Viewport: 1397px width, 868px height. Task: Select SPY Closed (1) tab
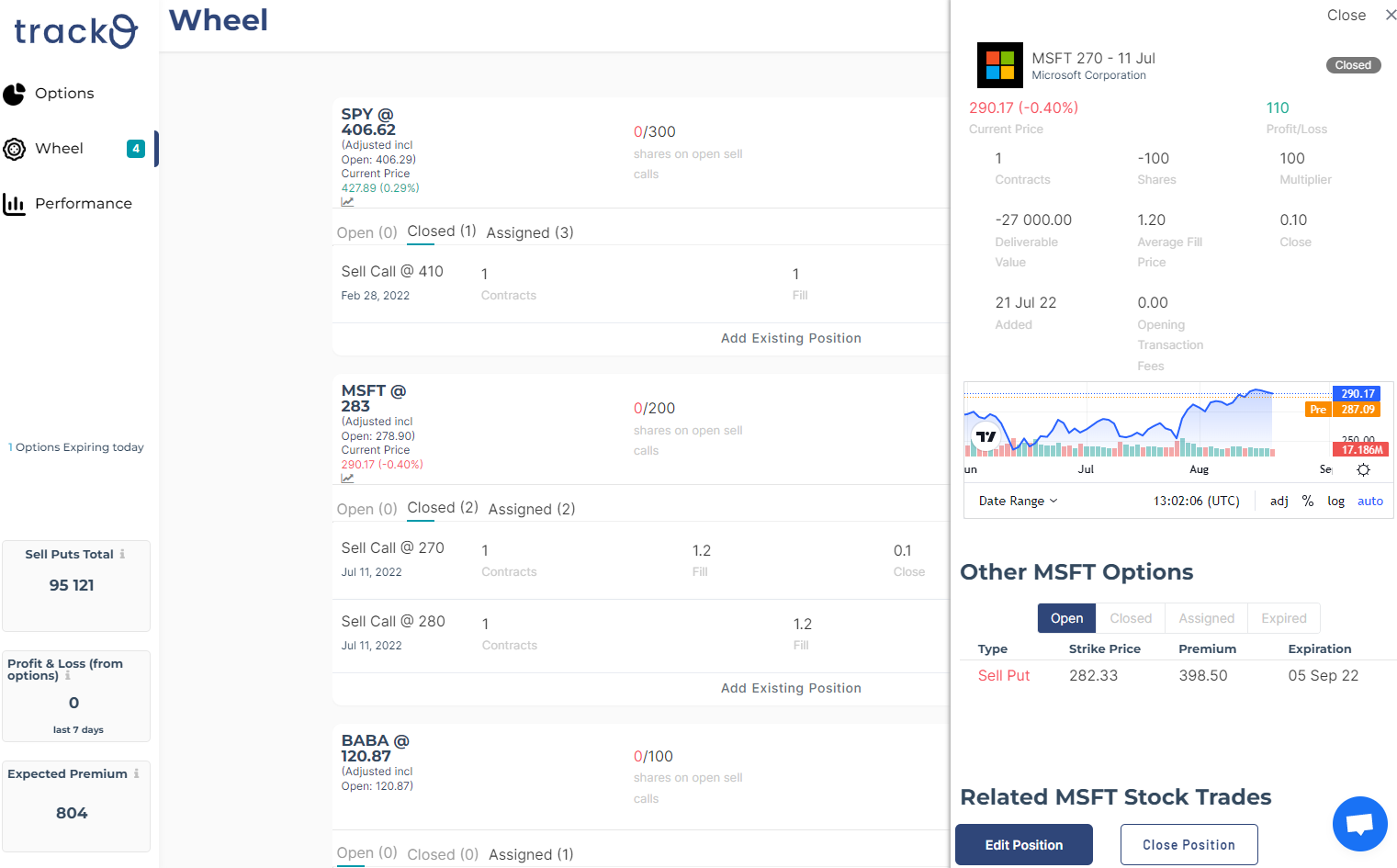pos(441,231)
